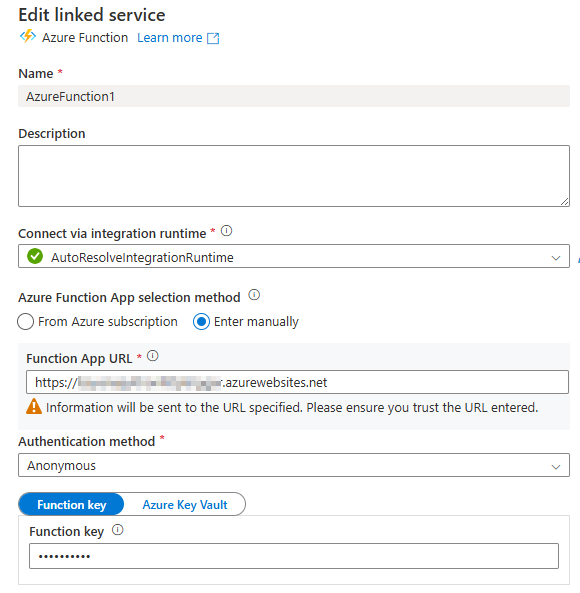The height and width of the screenshot is (593, 580).
Task: Switch to the Azure Key Vault tab
Action: [x=185, y=504]
